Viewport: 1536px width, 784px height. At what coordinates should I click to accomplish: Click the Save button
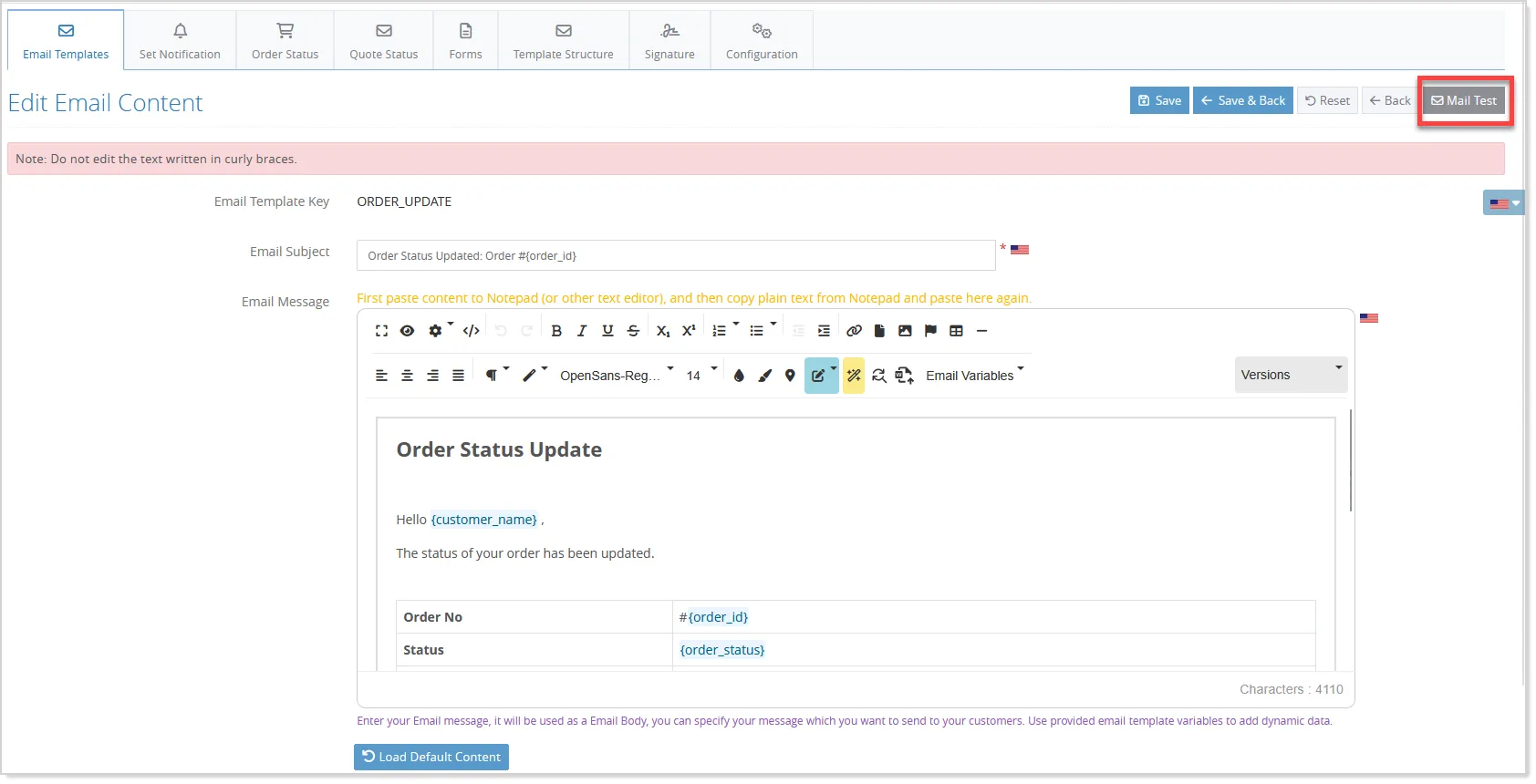(1159, 100)
